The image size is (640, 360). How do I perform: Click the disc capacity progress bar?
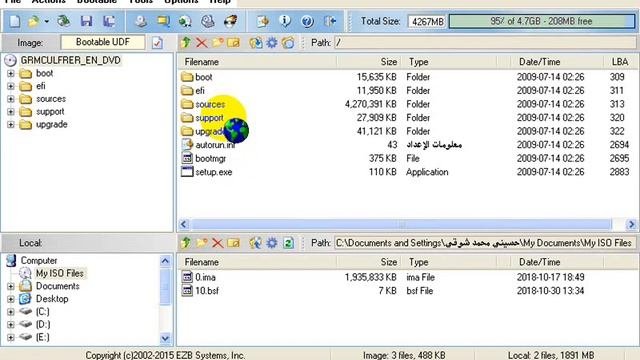(x=542, y=21)
